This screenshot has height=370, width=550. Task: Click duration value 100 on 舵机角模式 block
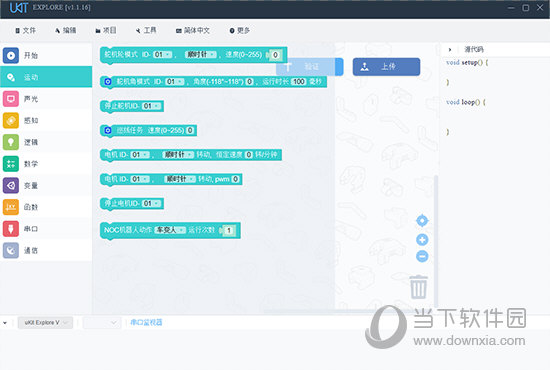[x=299, y=82]
